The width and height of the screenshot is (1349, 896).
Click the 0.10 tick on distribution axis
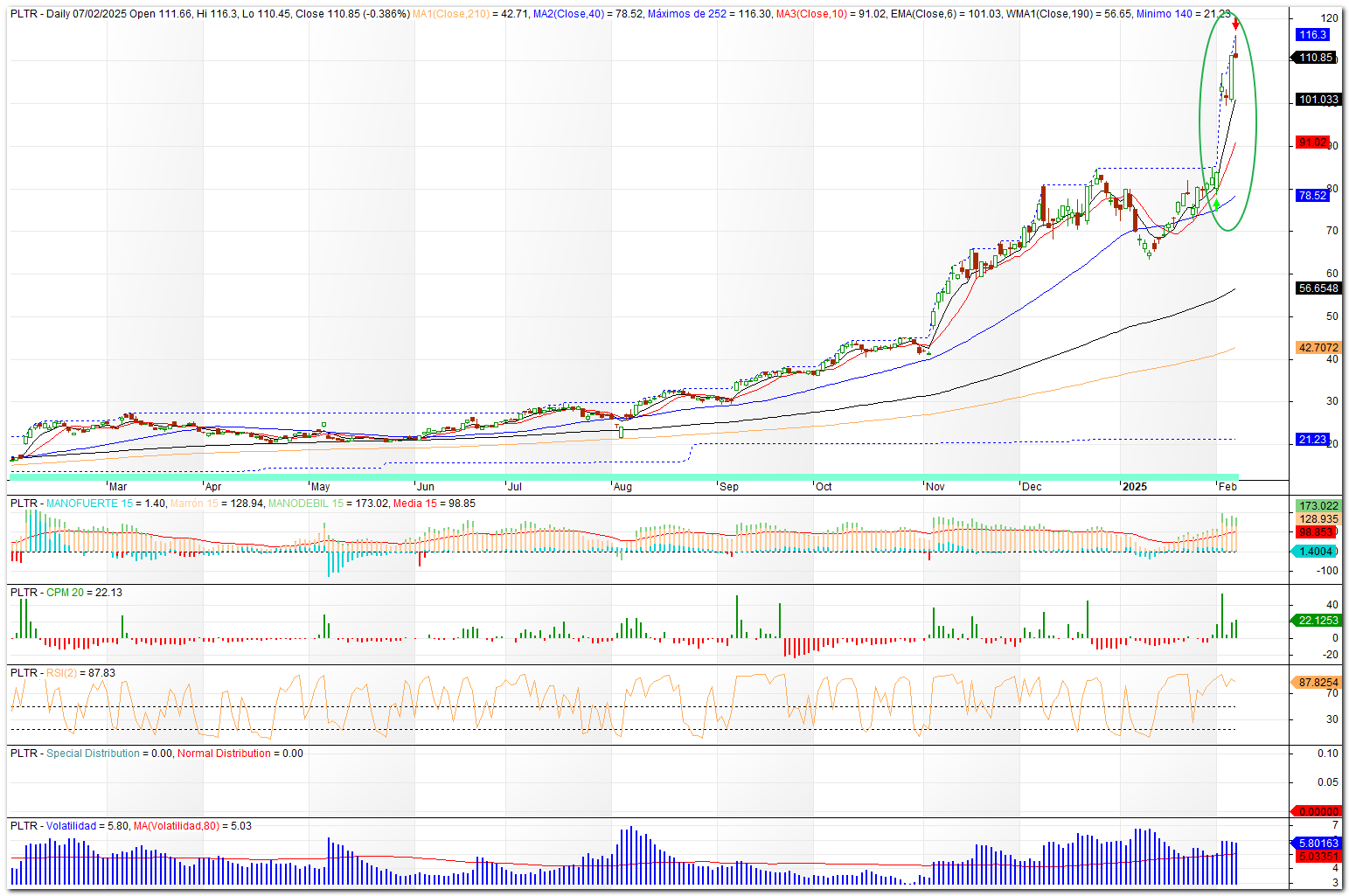coord(1328,754)
